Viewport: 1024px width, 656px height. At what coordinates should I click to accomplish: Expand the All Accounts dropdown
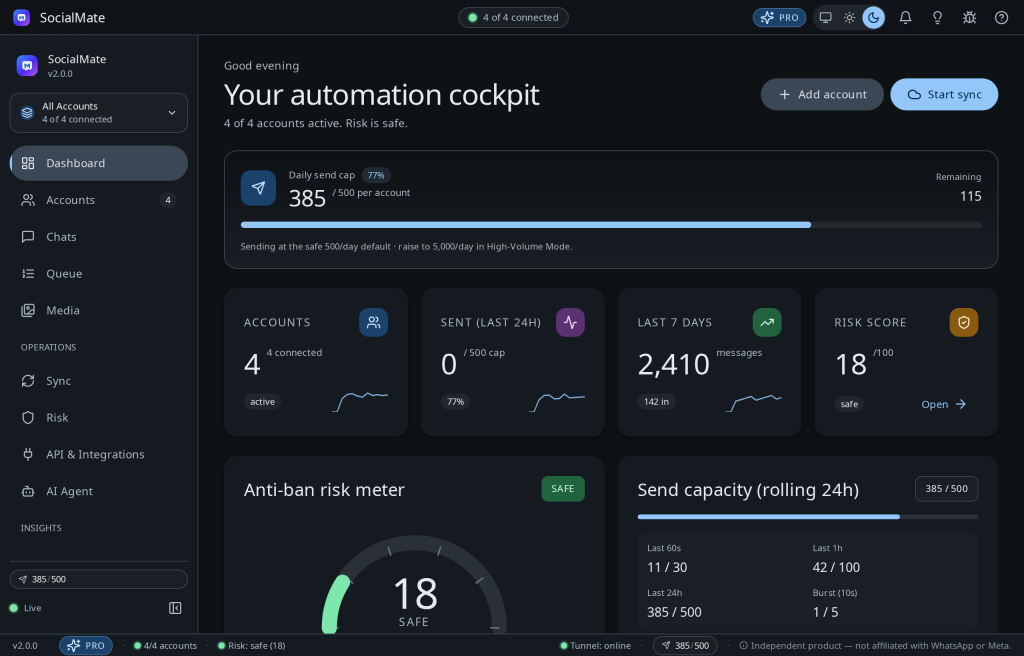tap(99, 112)
